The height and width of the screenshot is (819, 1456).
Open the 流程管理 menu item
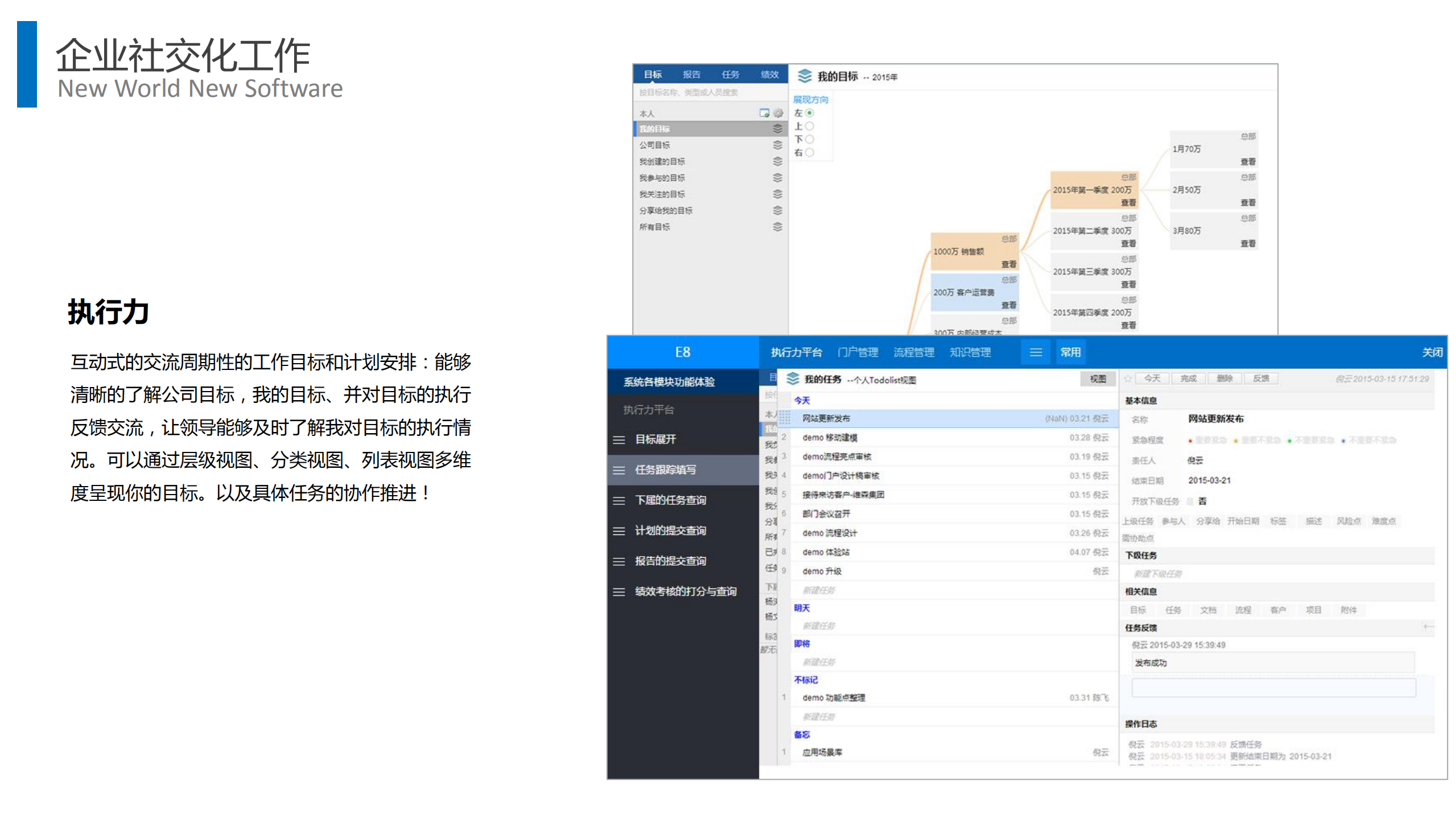(914, 352)
